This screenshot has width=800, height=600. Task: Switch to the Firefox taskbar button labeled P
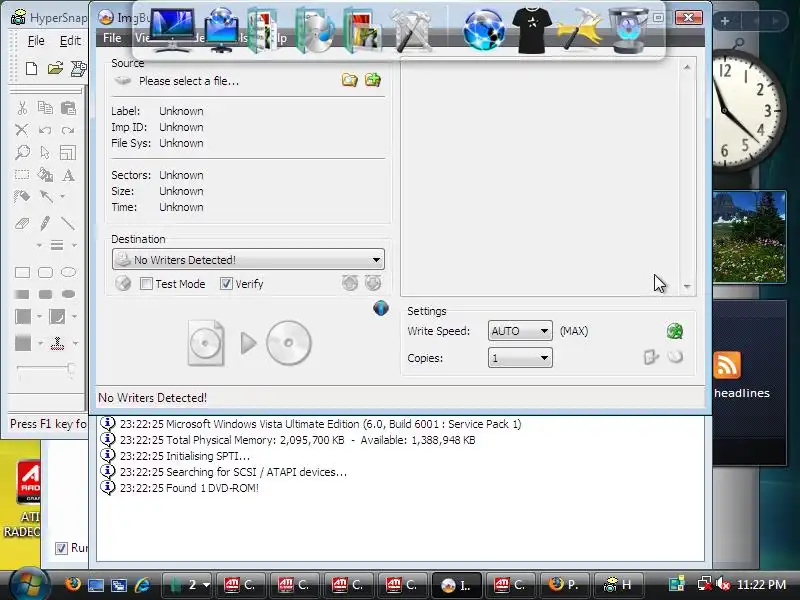pos(564,584)
